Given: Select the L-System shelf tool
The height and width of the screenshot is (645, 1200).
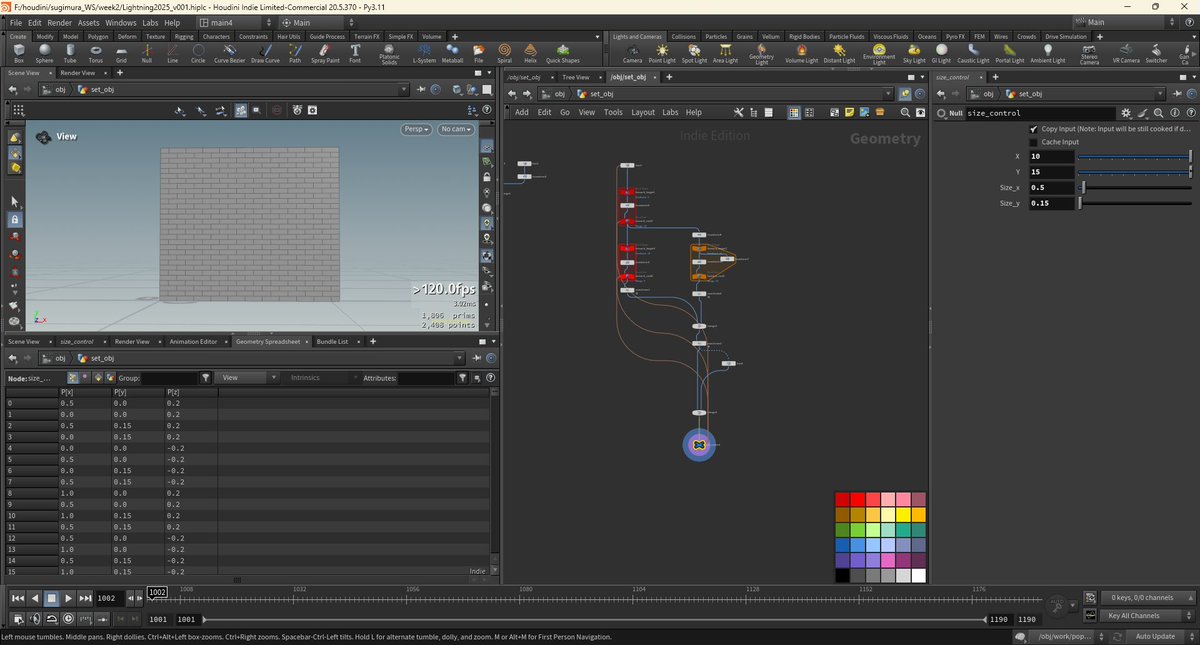Looking at the screenshot, I should pos(425,53).
